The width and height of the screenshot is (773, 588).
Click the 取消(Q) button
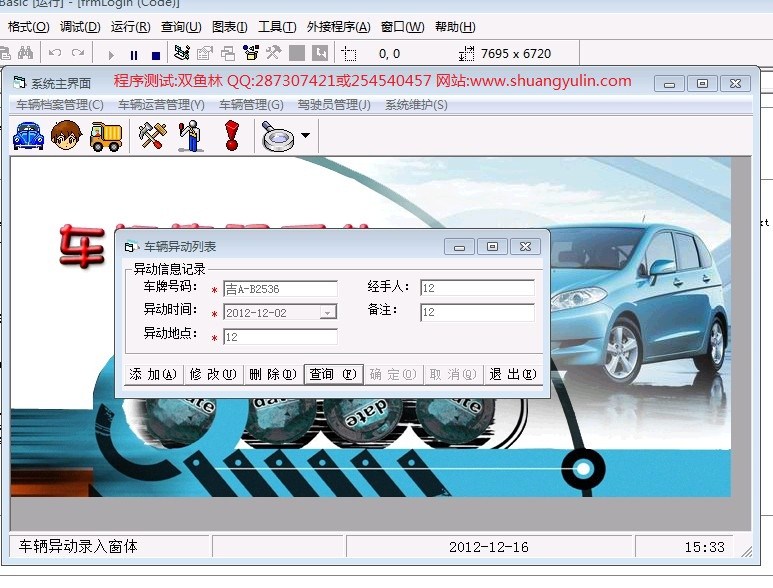click(453, 375)
